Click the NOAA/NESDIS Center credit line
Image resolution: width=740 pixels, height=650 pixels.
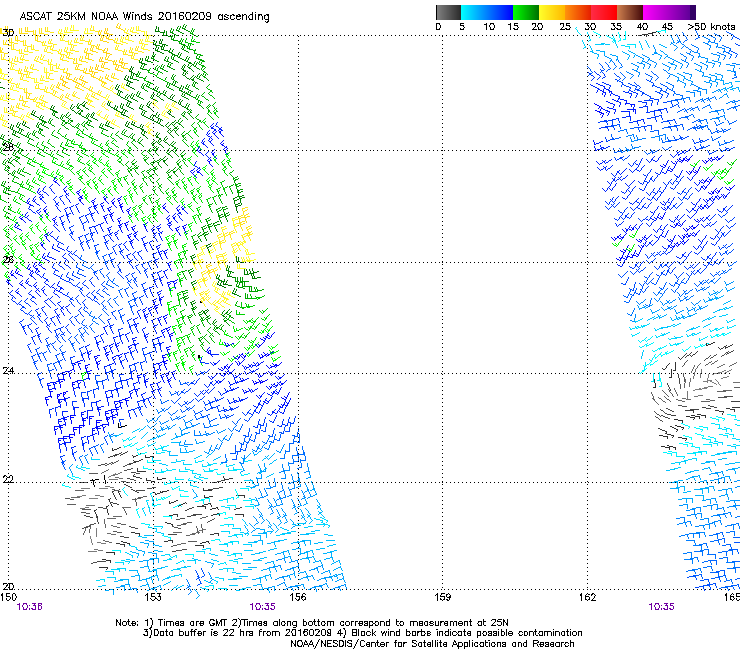[432, 644]
